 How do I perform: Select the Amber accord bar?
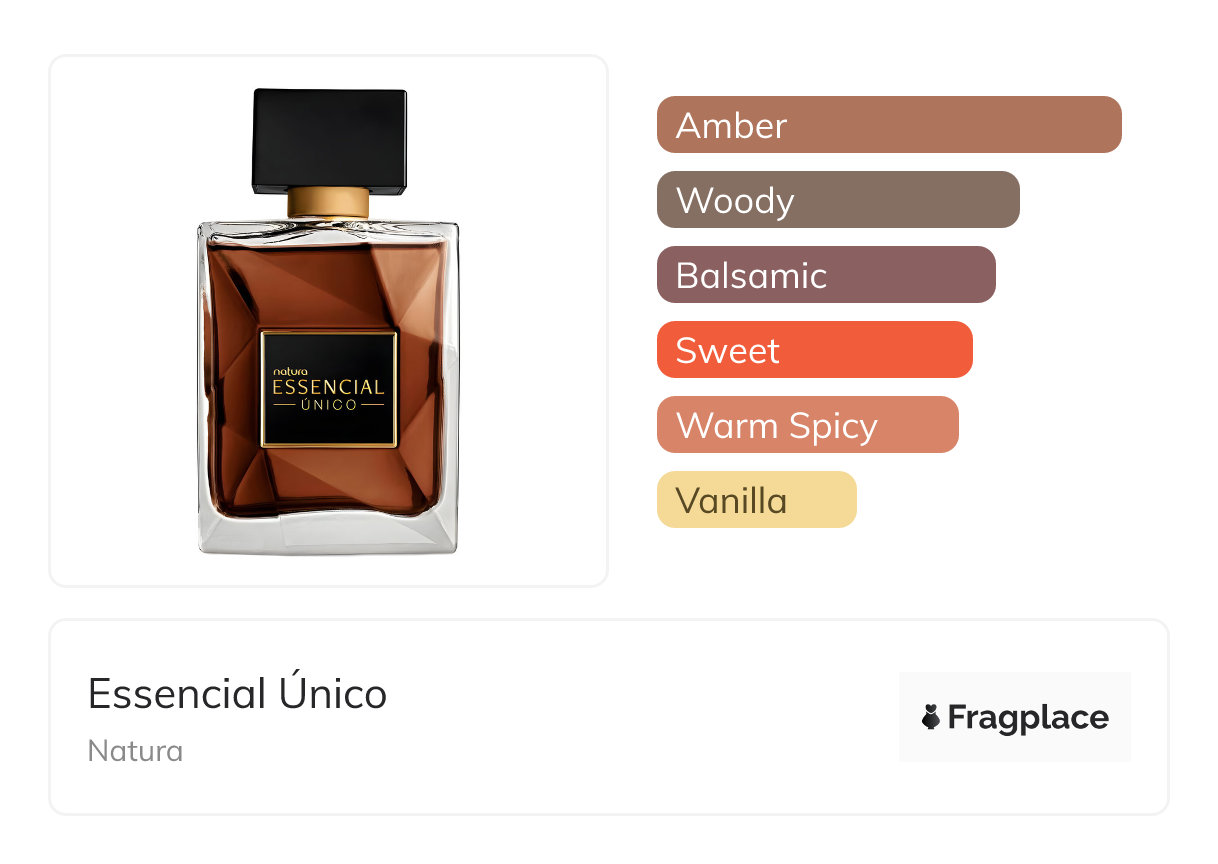pos(889,125)
